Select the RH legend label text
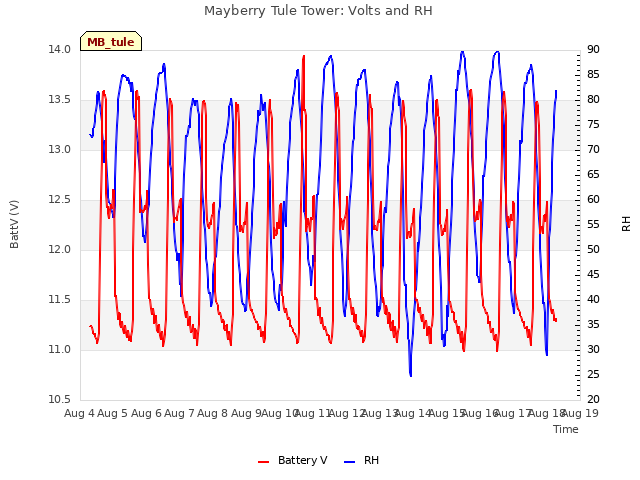Screen dimensions: 640x480 (x=371, y=460)
